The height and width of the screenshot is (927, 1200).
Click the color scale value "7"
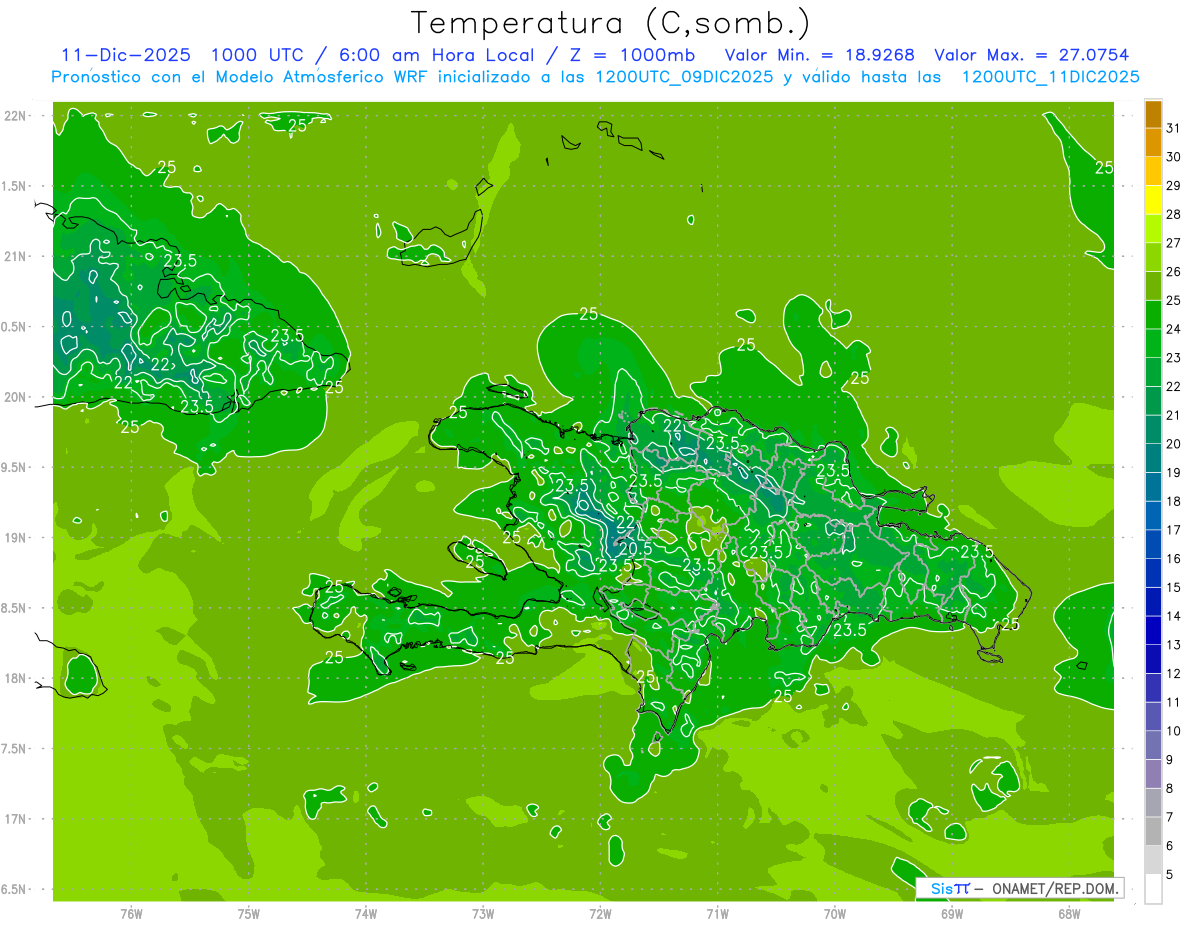pyautogui.click(x=1170, y=817)
